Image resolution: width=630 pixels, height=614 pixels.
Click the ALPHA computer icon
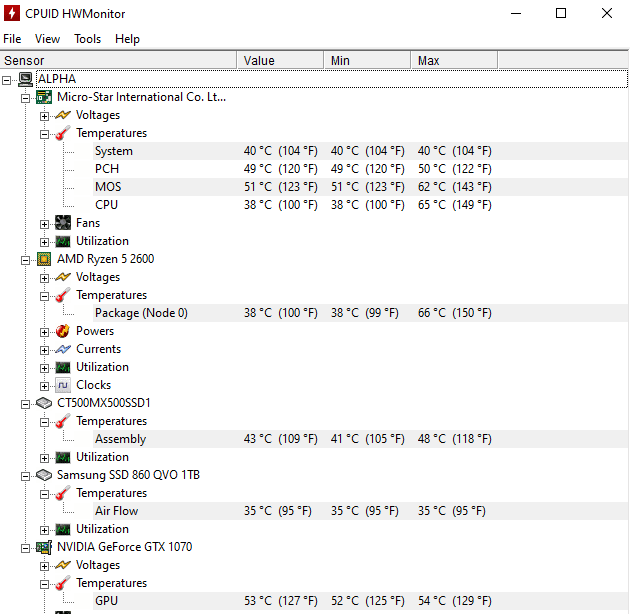(x=25, y=79)
